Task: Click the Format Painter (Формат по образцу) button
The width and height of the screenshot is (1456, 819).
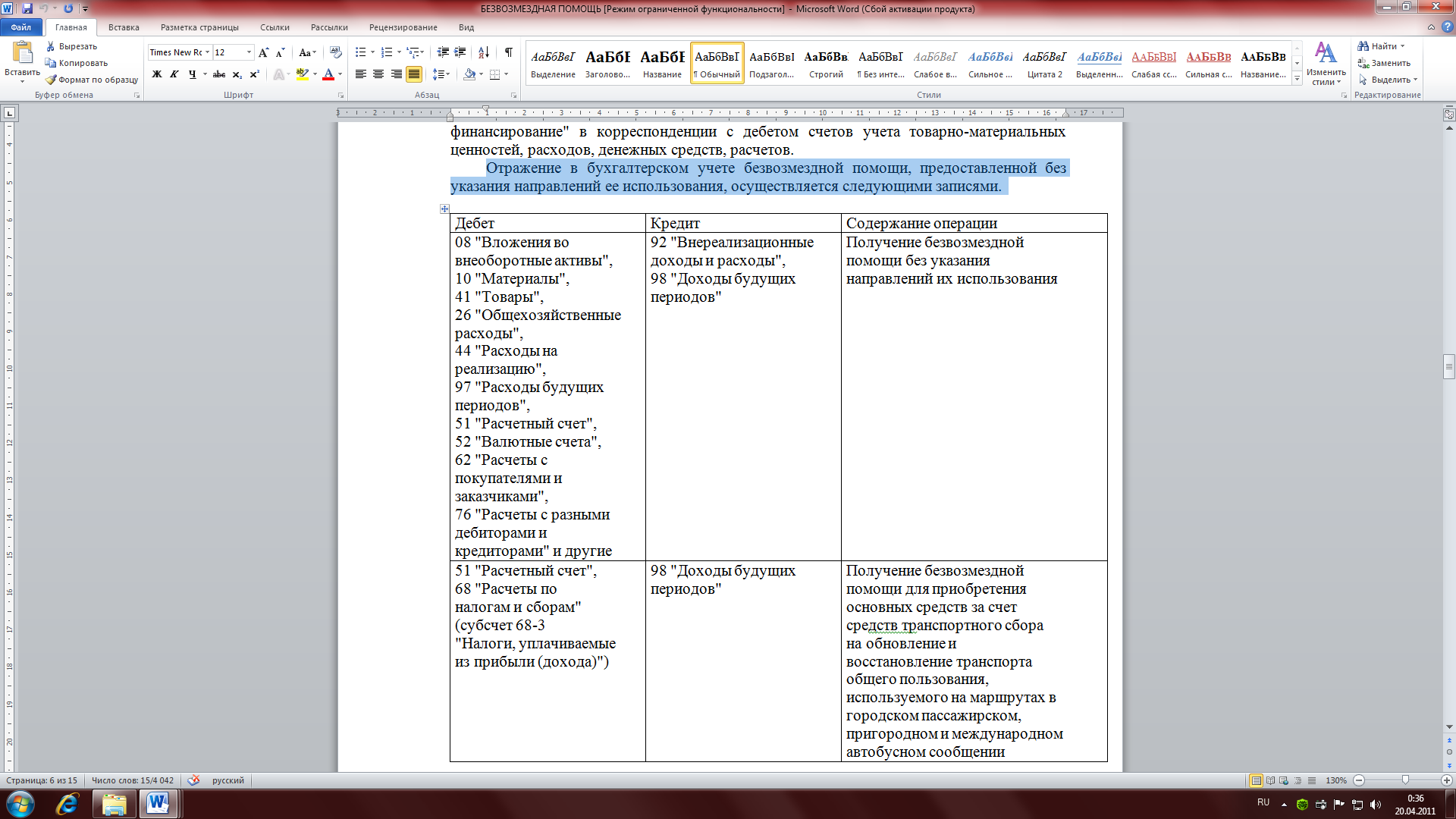Action: tap(92, 80)
